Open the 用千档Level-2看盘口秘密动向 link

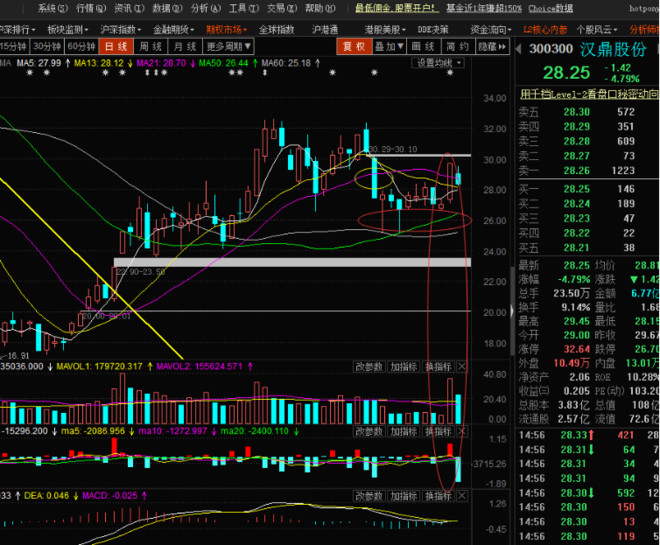tap(589, 93)
